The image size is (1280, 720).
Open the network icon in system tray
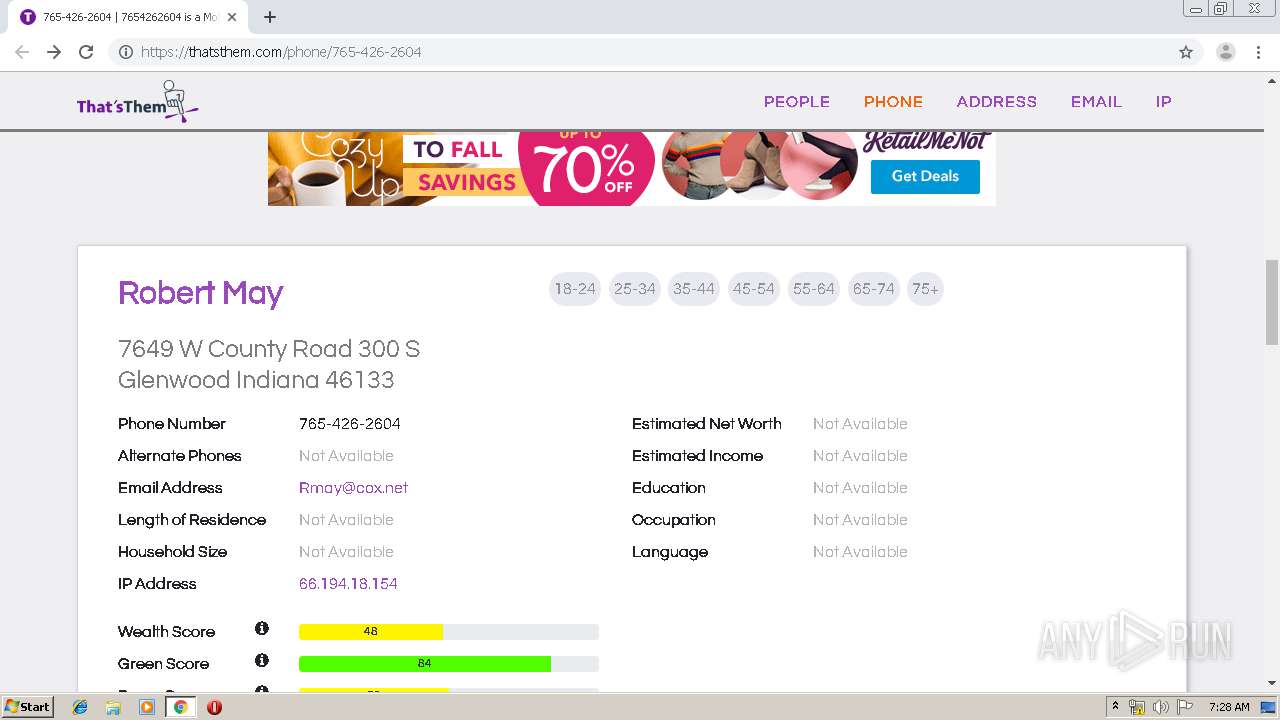pyautogui.click(x=1137, y=707)
